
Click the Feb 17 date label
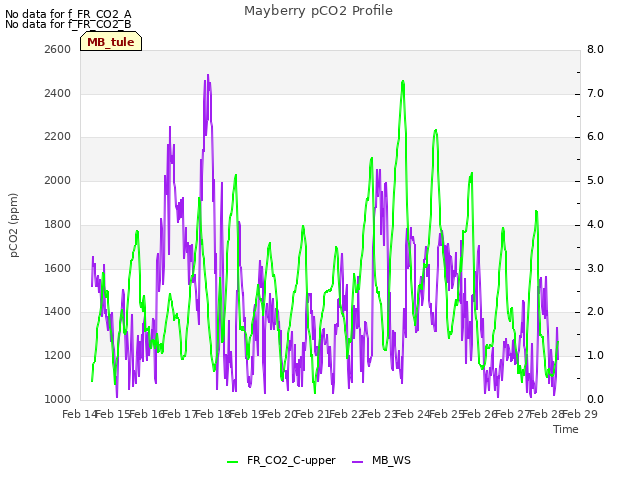180,414
